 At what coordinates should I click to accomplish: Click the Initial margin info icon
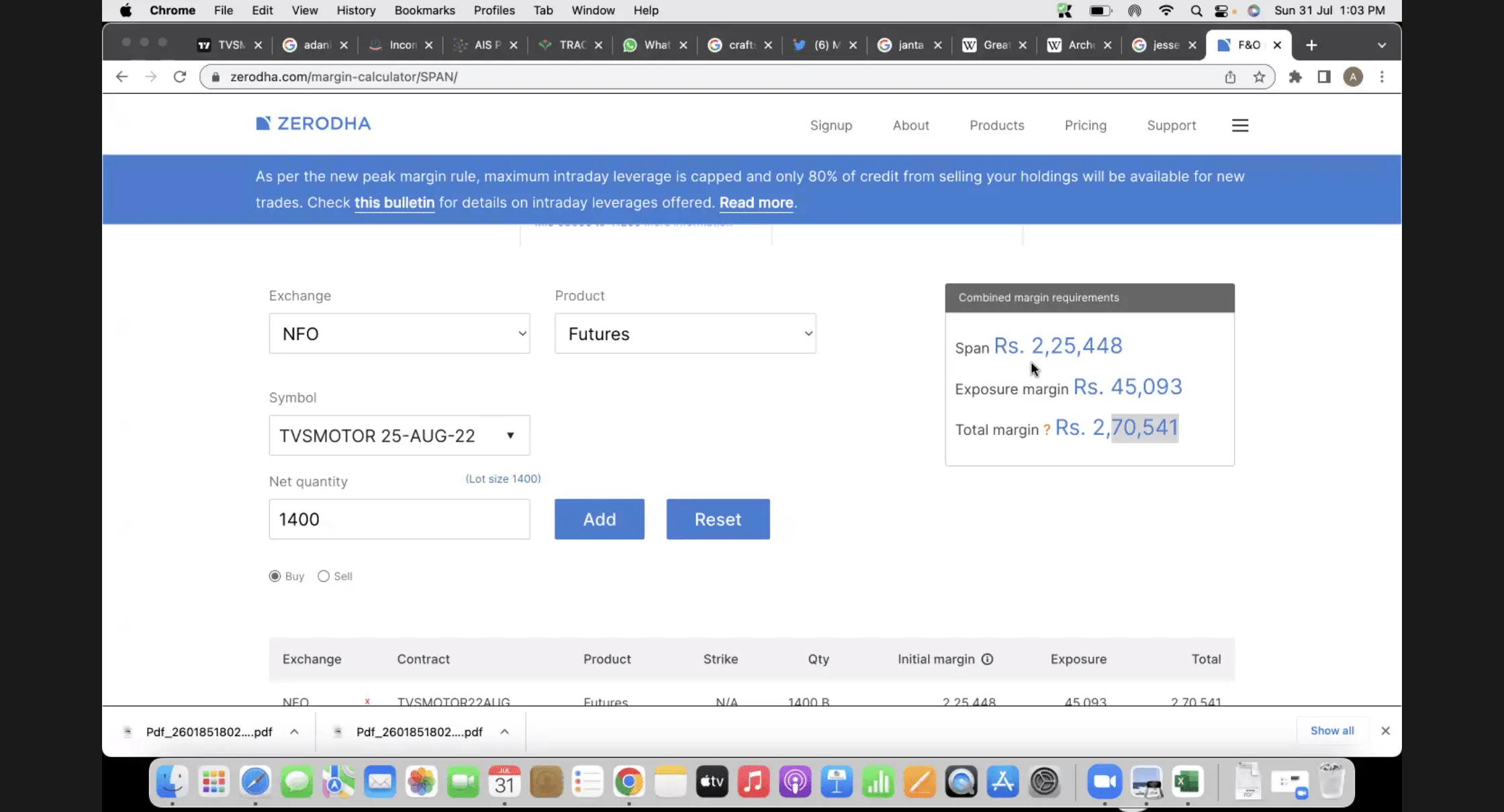click(x=987, y=659)
